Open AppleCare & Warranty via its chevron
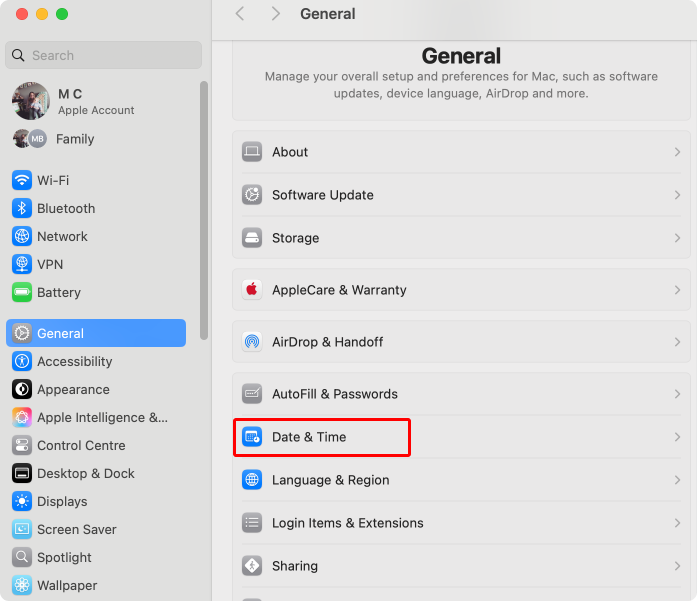Viewport: 697px width, 601px height. coord(677,290)
